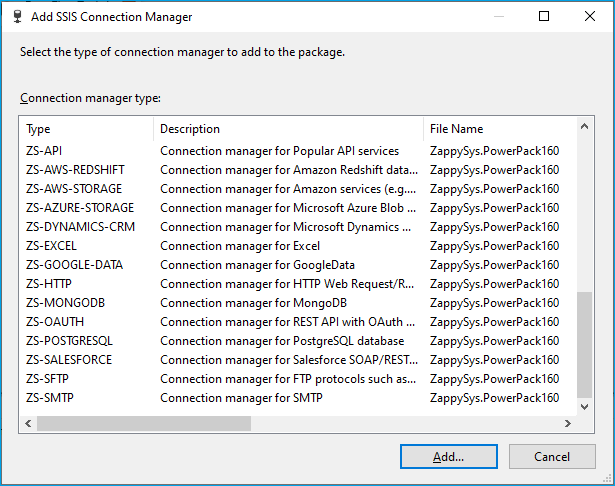Sort by the Description column header

[288, 129]
